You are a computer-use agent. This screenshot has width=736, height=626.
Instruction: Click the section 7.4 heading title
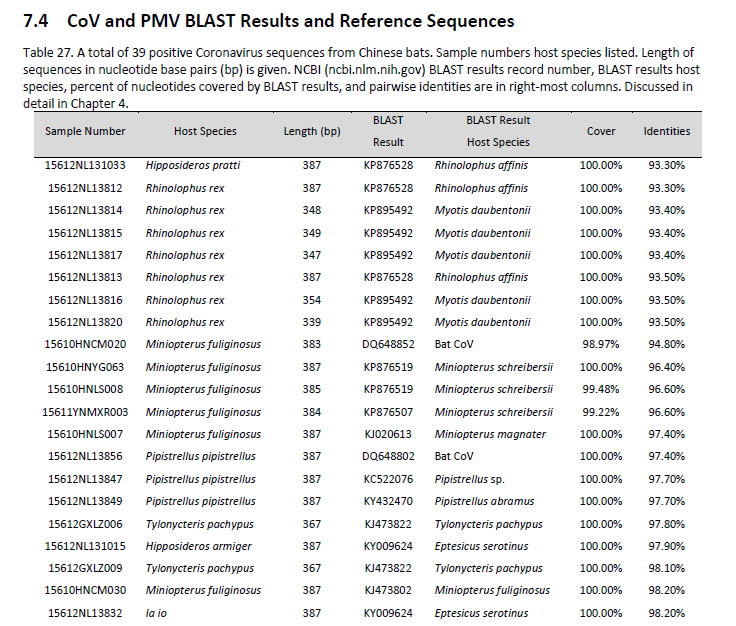coord(268,20)
